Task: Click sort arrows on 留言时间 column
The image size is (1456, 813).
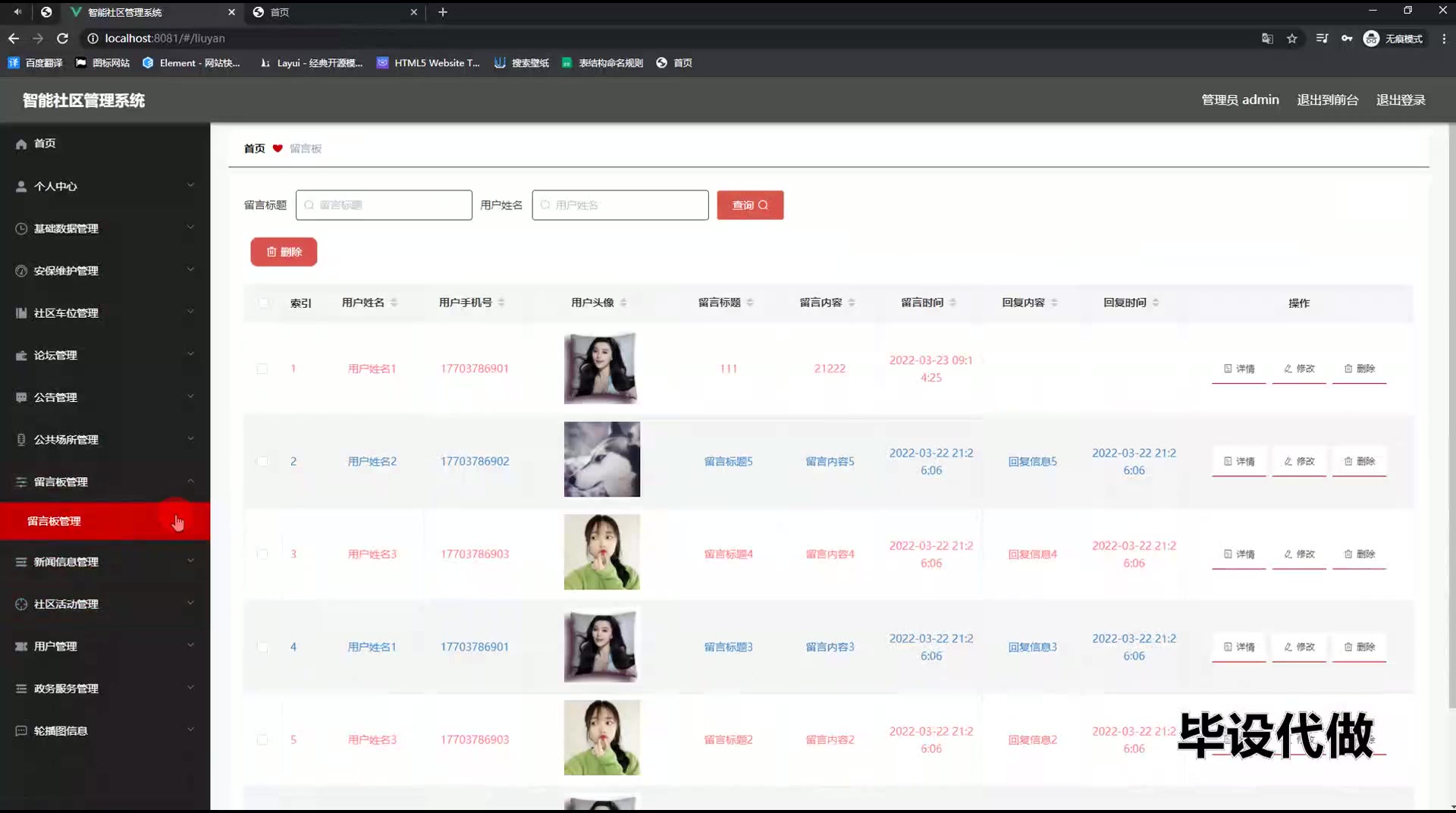Action: 952,303
